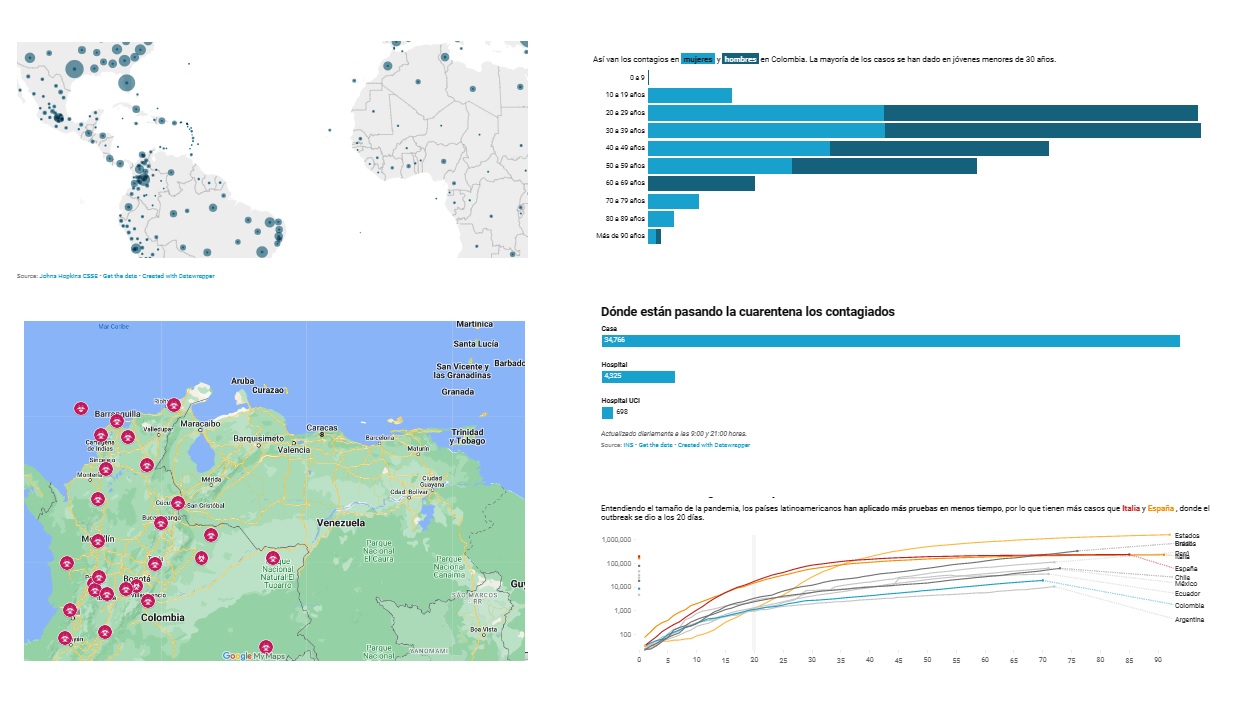Click the pin at Riohacha on the coast

click(x=174, y=405)
